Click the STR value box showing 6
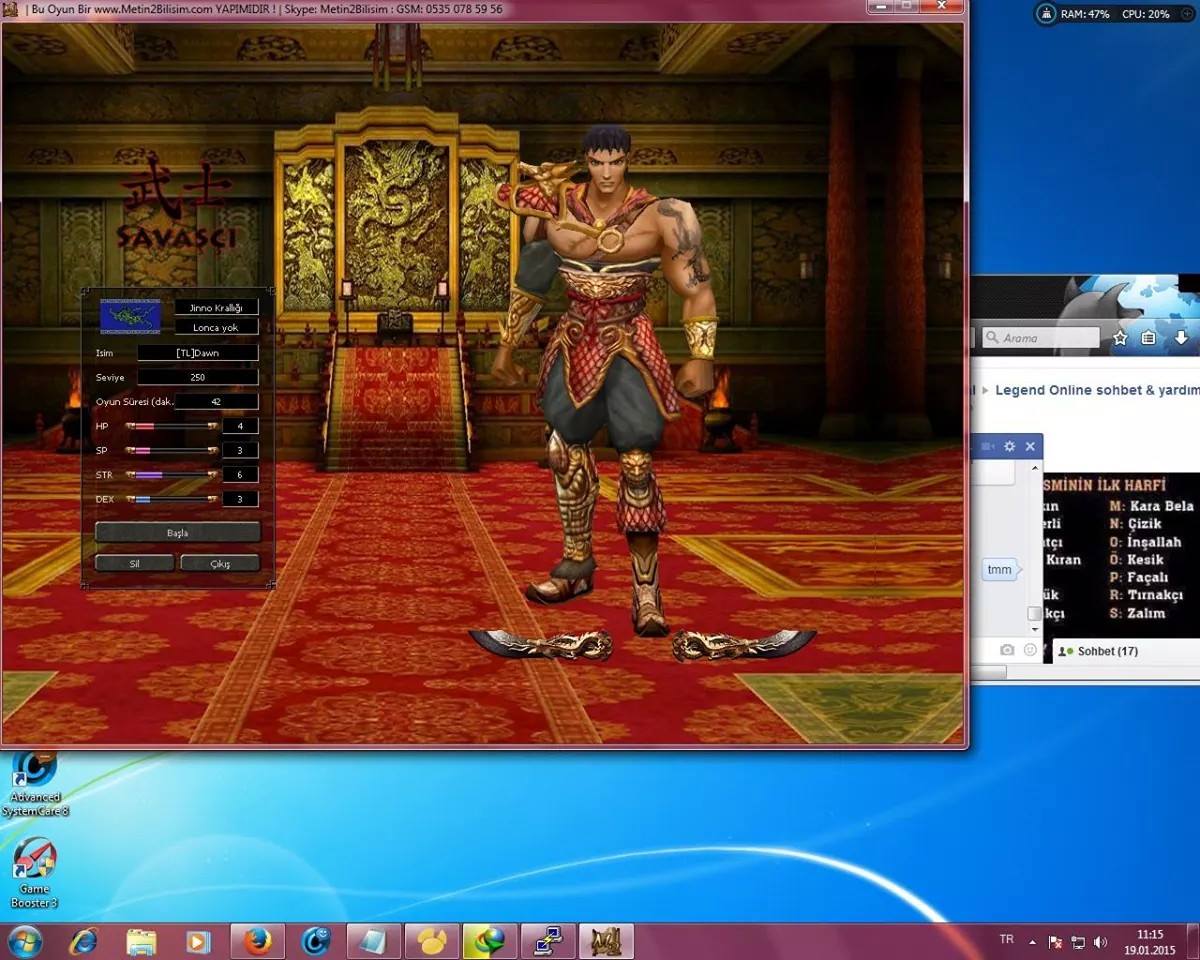Image resolution: width=1200 pixels, height=960 pixels. click(x=240, y=474)
